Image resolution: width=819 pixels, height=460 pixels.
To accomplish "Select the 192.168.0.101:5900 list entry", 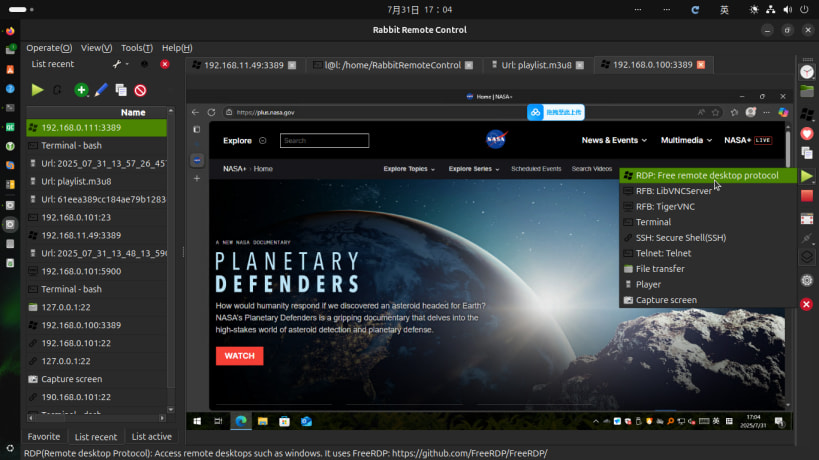I will [97, 271].
